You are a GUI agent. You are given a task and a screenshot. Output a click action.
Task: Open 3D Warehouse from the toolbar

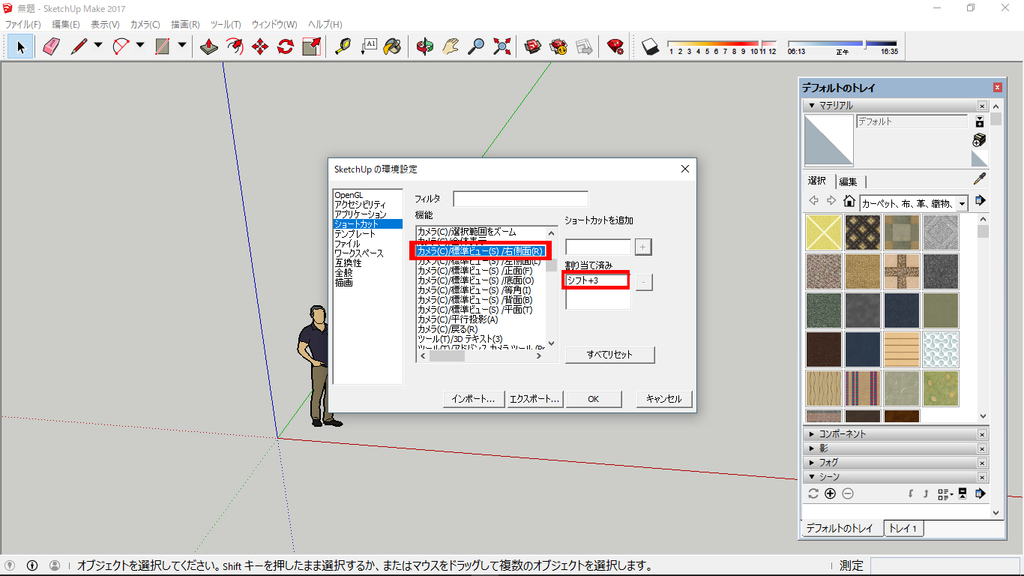tap(533, 47)
